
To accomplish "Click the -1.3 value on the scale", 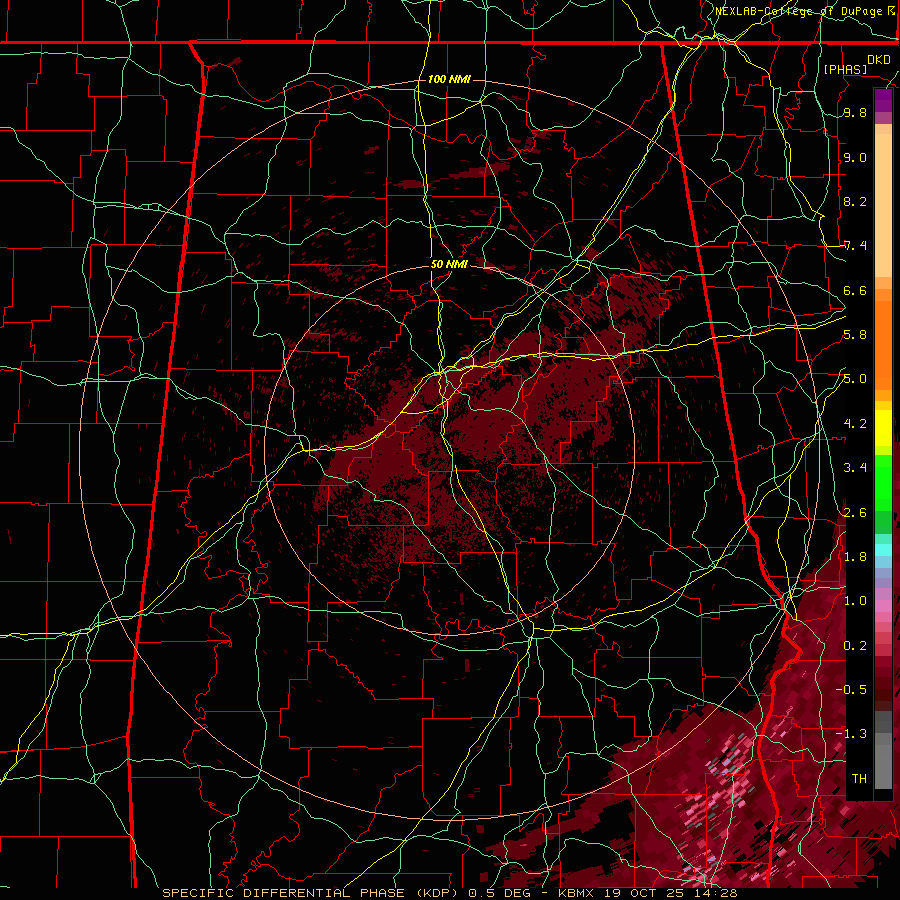I will coord(851,734).
